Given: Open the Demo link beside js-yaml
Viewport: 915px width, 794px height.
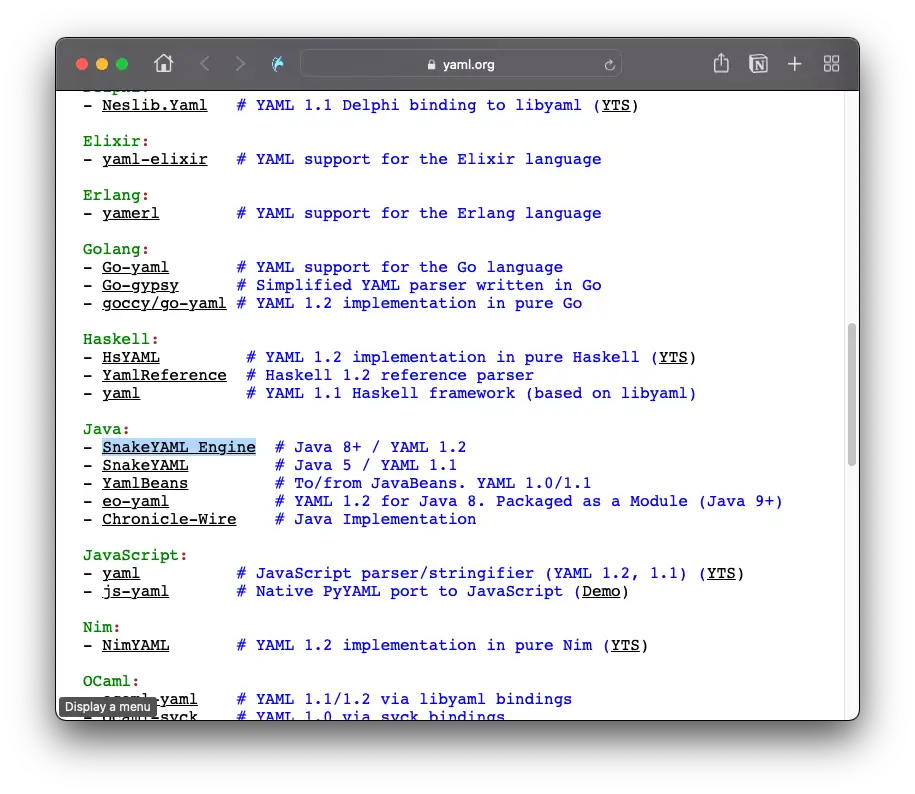Looking at the screenshot, I should click(601, 592).
